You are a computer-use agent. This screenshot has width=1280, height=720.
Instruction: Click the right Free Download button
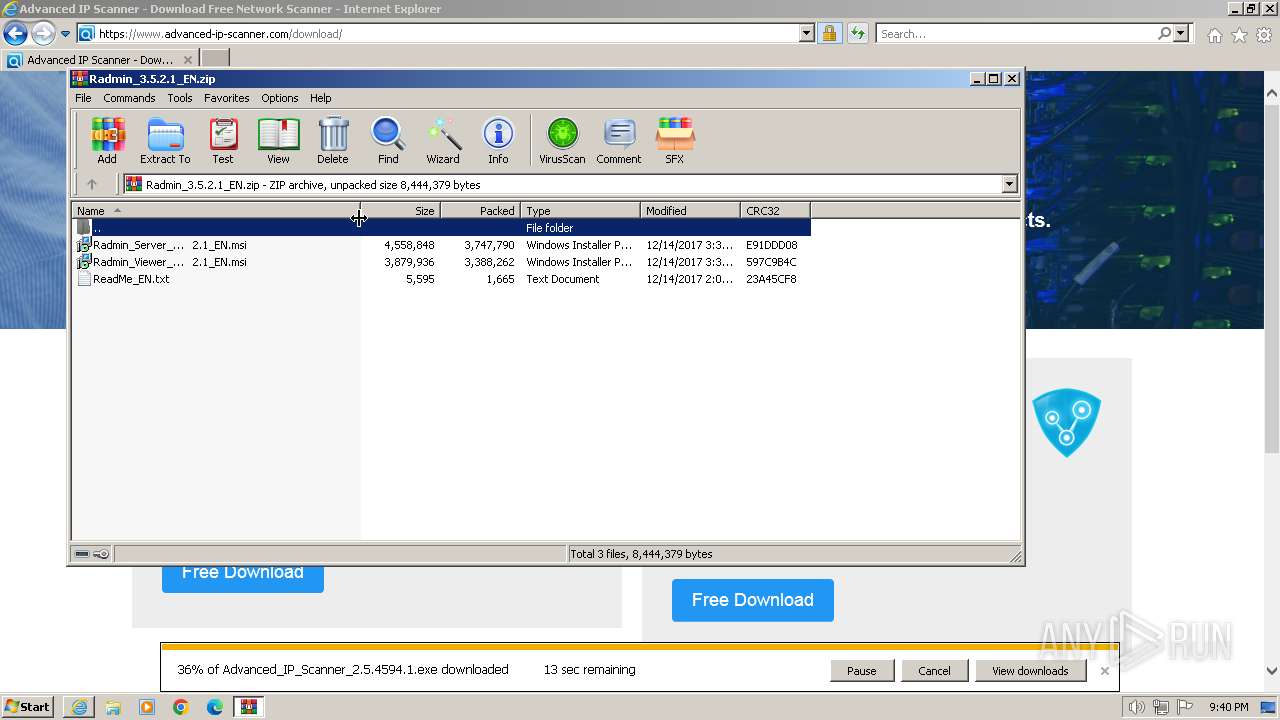tap(753, 600)
